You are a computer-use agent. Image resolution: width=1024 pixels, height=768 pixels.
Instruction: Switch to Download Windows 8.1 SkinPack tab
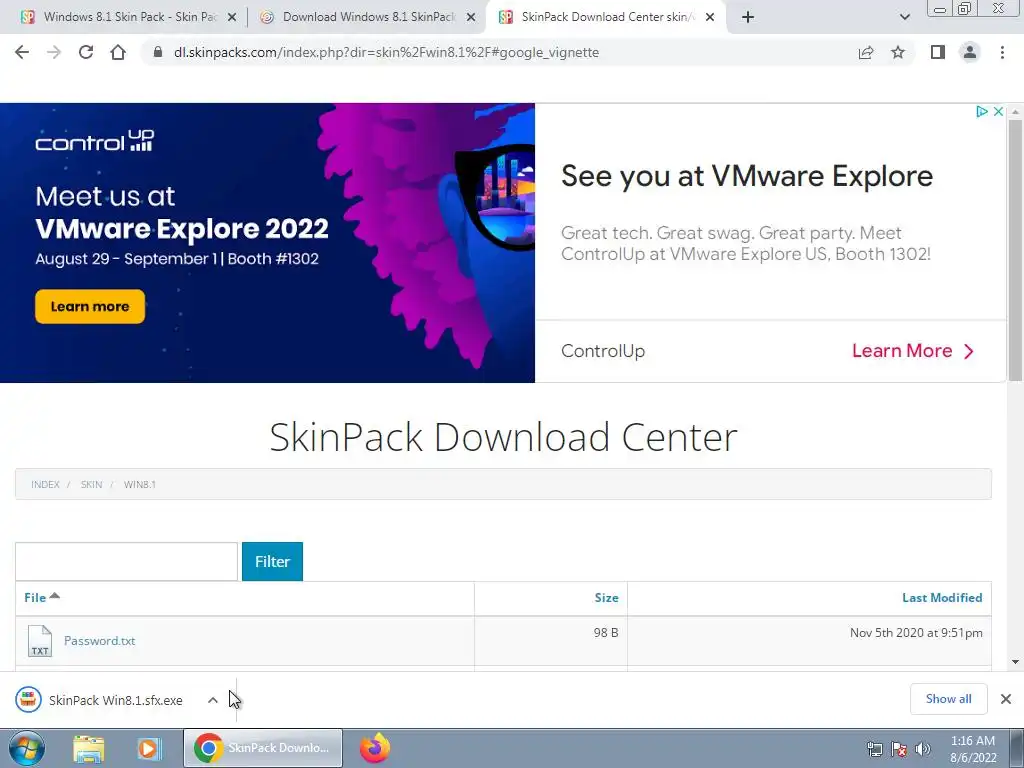[368, 17]
